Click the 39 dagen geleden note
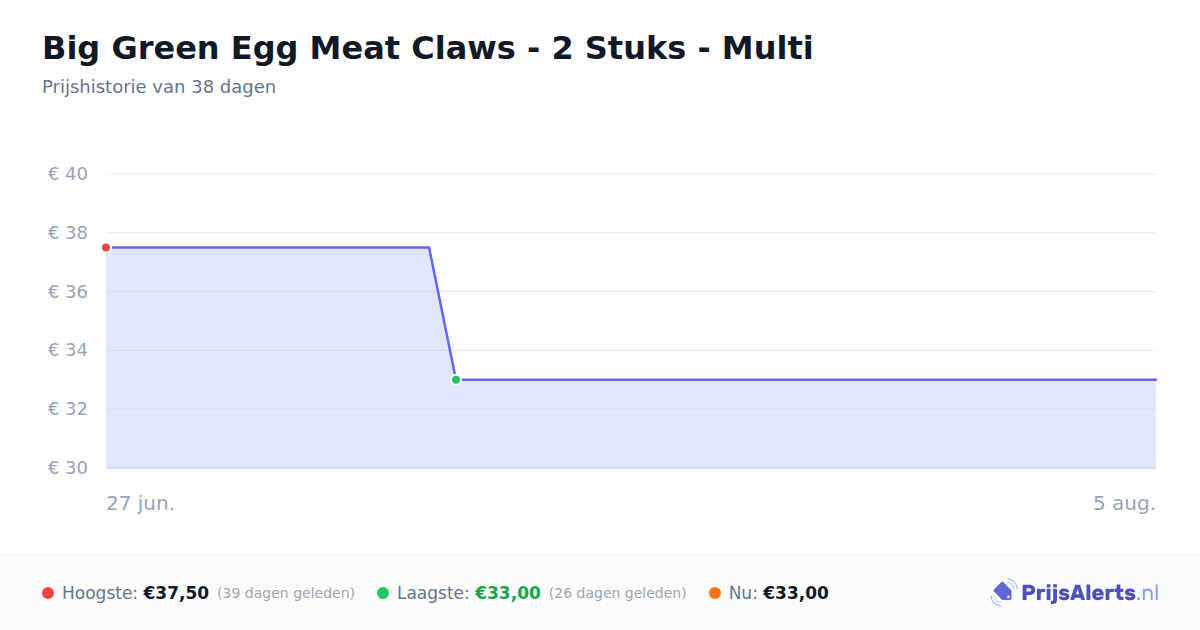The image size is (1200, 630). pyautogui.click(x=286, y=593)
